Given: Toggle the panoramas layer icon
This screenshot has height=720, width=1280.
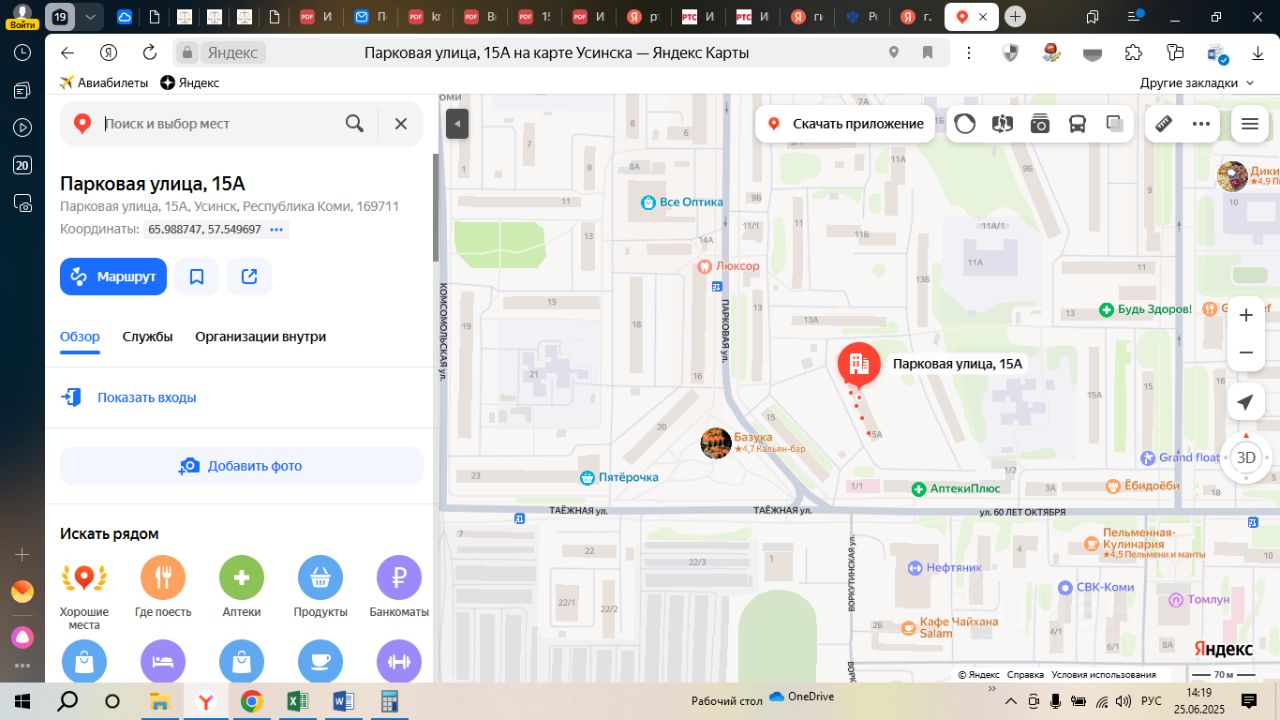Looking at the screenshot, I should click(1002, 124).
